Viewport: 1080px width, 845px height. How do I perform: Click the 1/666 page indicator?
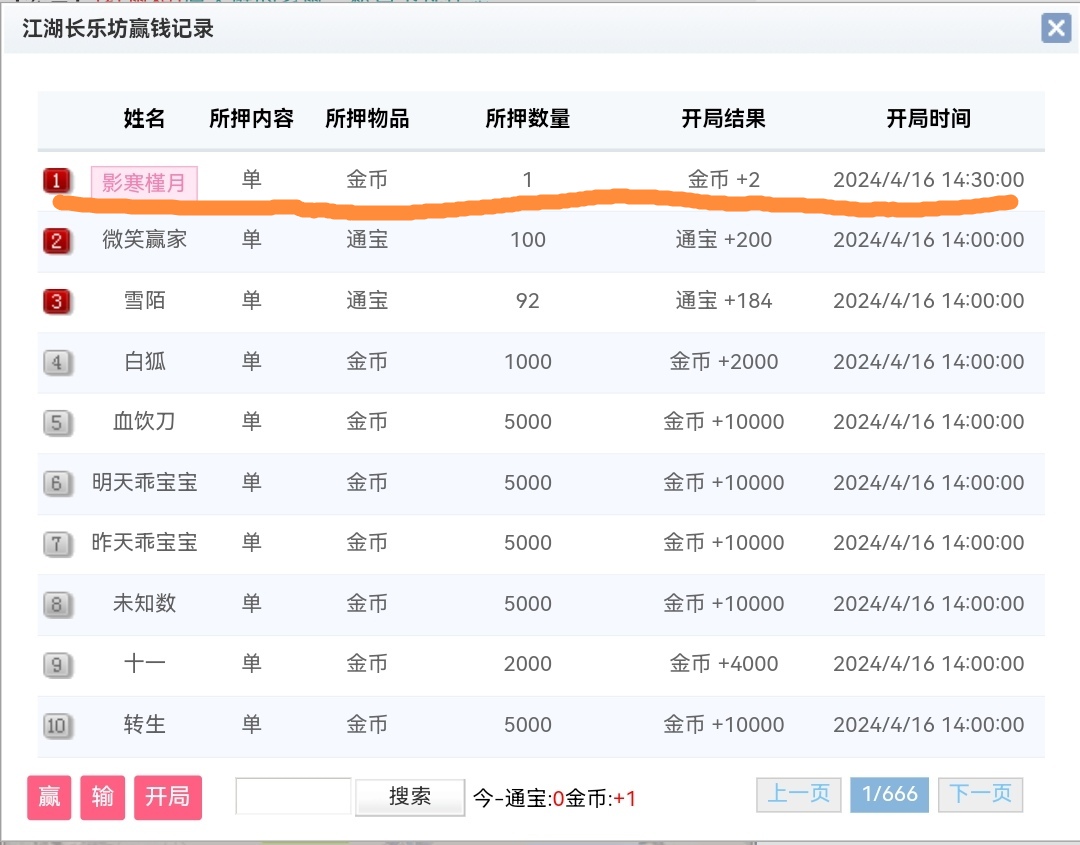[x=889, y=794]
